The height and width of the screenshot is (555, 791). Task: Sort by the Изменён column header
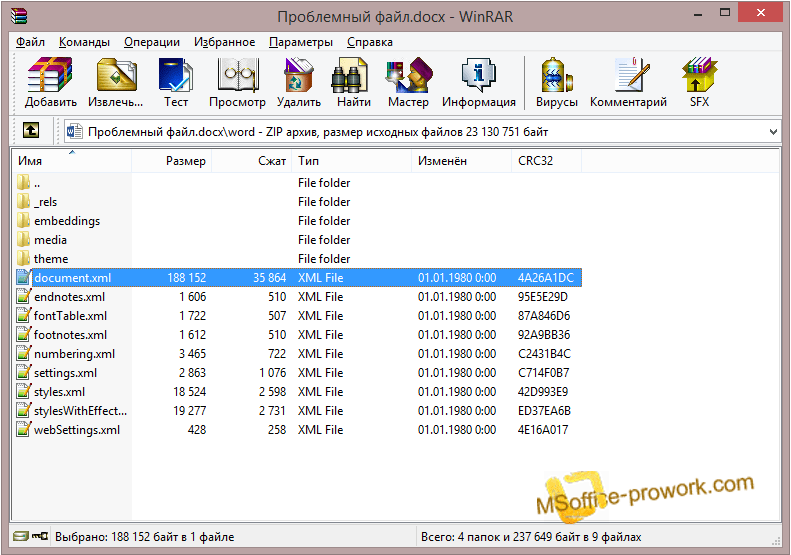pos(462,161)
